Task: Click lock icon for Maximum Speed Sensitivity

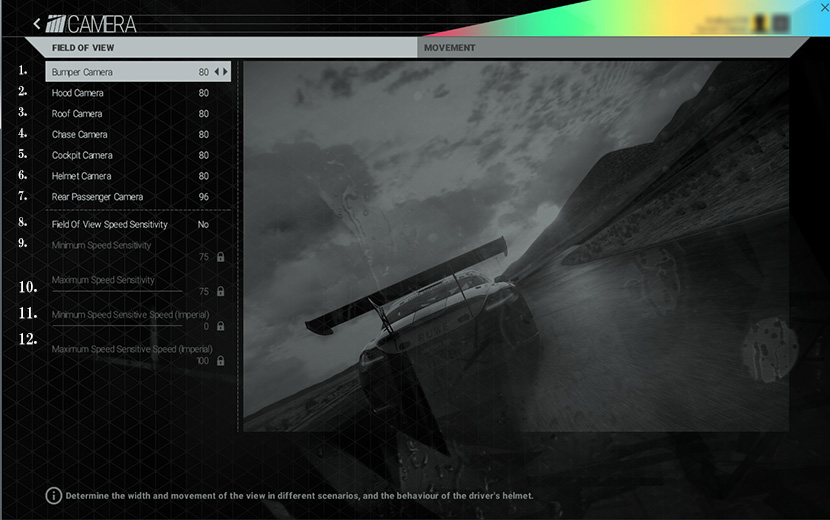Action: coord(220,292)
